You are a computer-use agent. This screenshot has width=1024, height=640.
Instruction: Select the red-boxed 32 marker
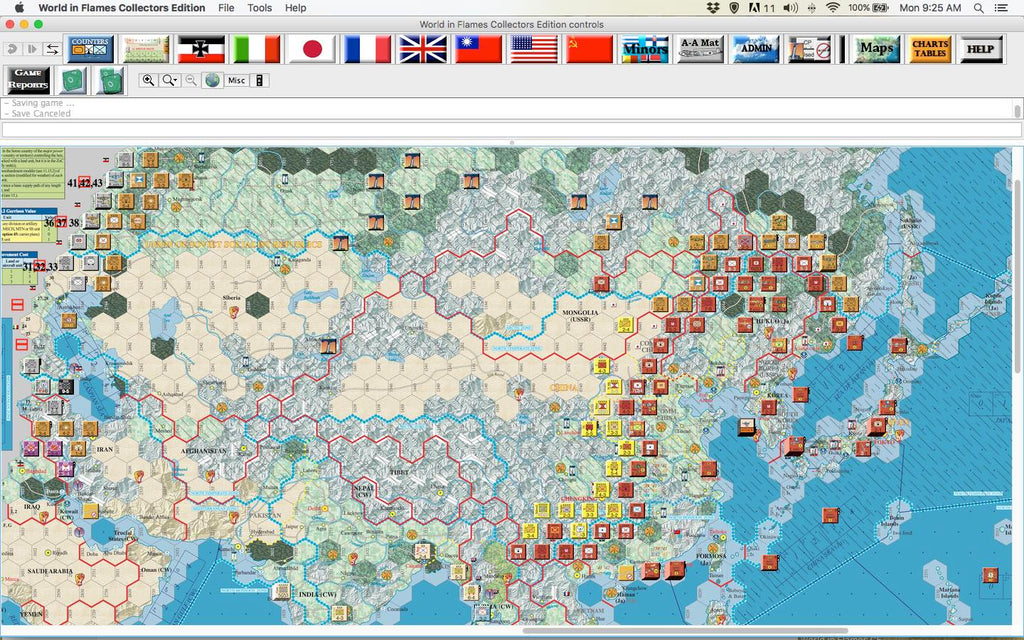[40, 266]
